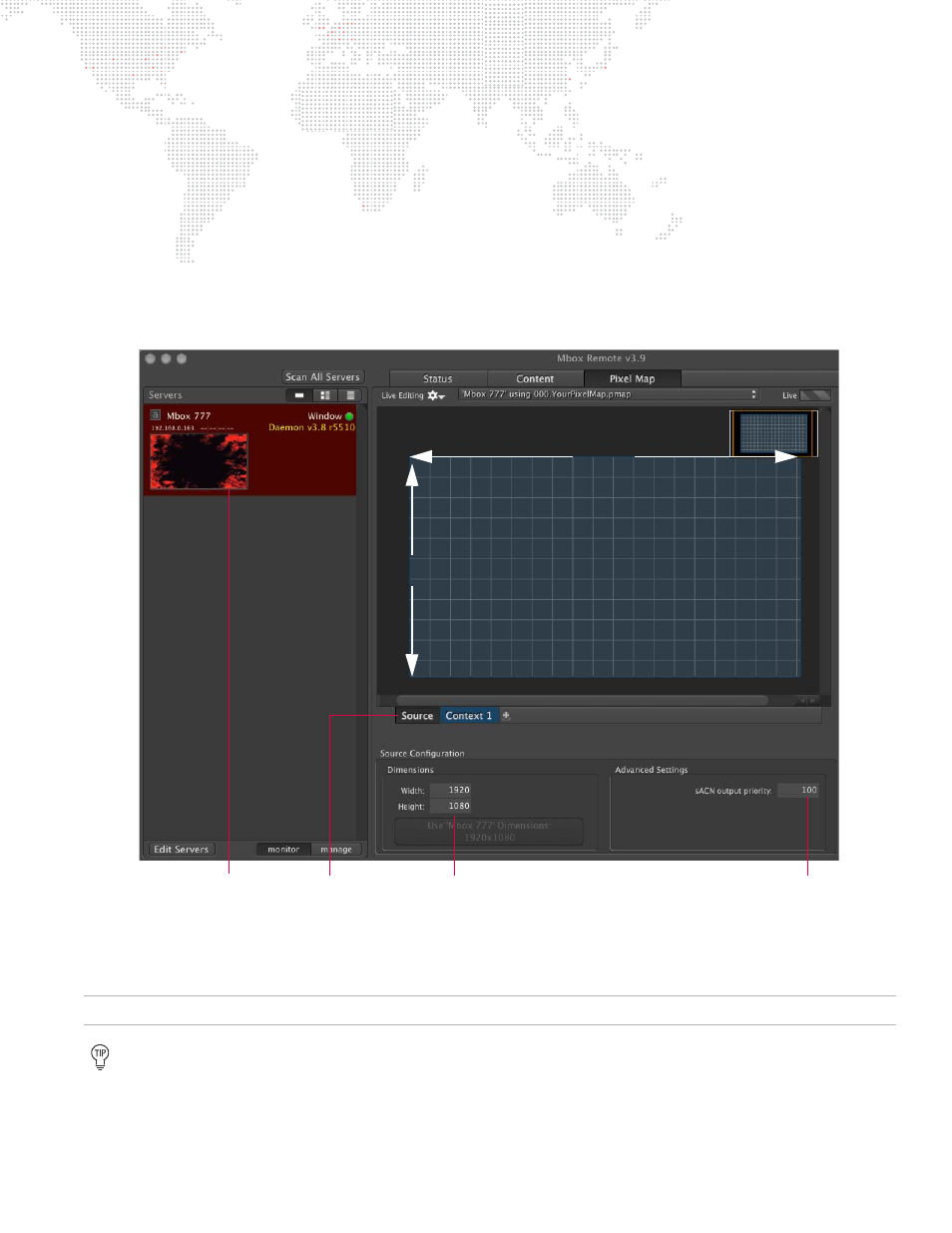Viewport: 952px width, 1233px height.
Task: Select the Source tab
Action: 417,716
